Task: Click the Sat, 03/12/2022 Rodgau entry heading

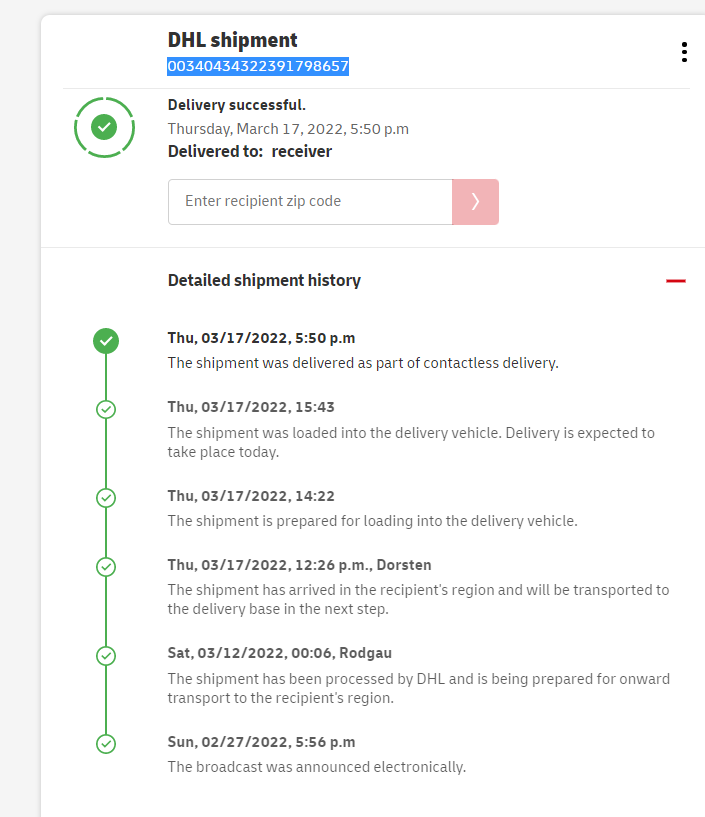Action: (279, 653)
